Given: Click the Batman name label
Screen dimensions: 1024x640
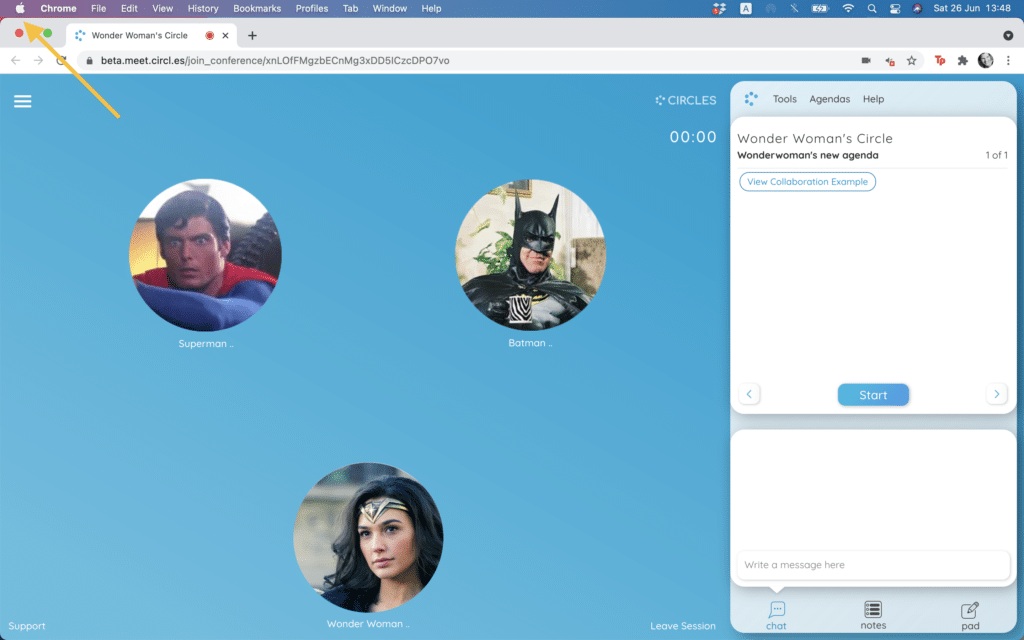Looking at the screenshot, I should (530, 343).
